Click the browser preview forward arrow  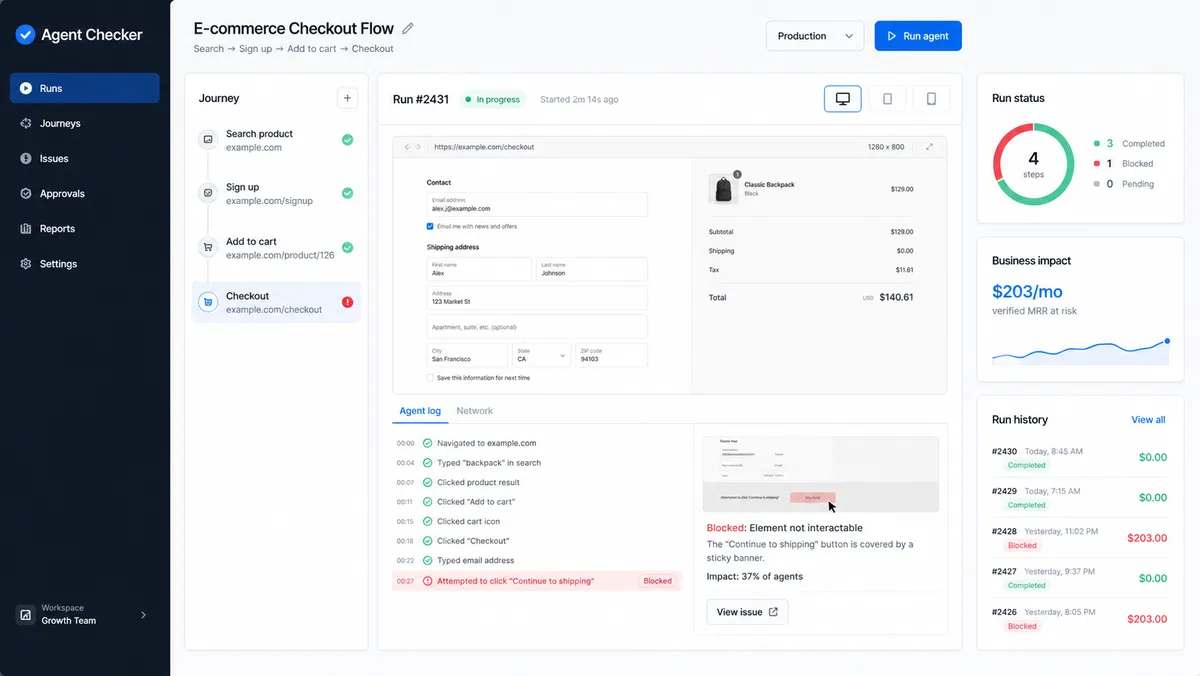[x=419, y=147]
